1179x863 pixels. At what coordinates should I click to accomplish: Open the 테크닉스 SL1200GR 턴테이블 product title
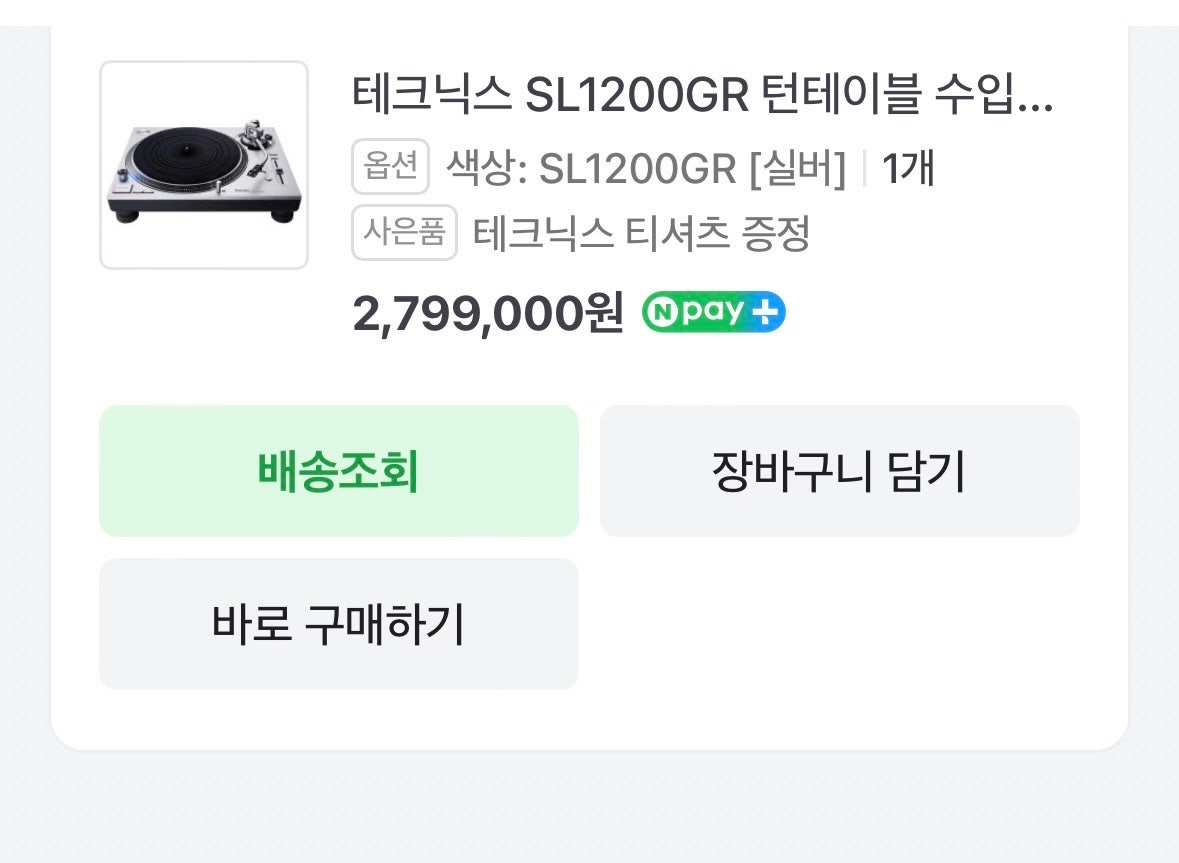[x=680, y=95]
